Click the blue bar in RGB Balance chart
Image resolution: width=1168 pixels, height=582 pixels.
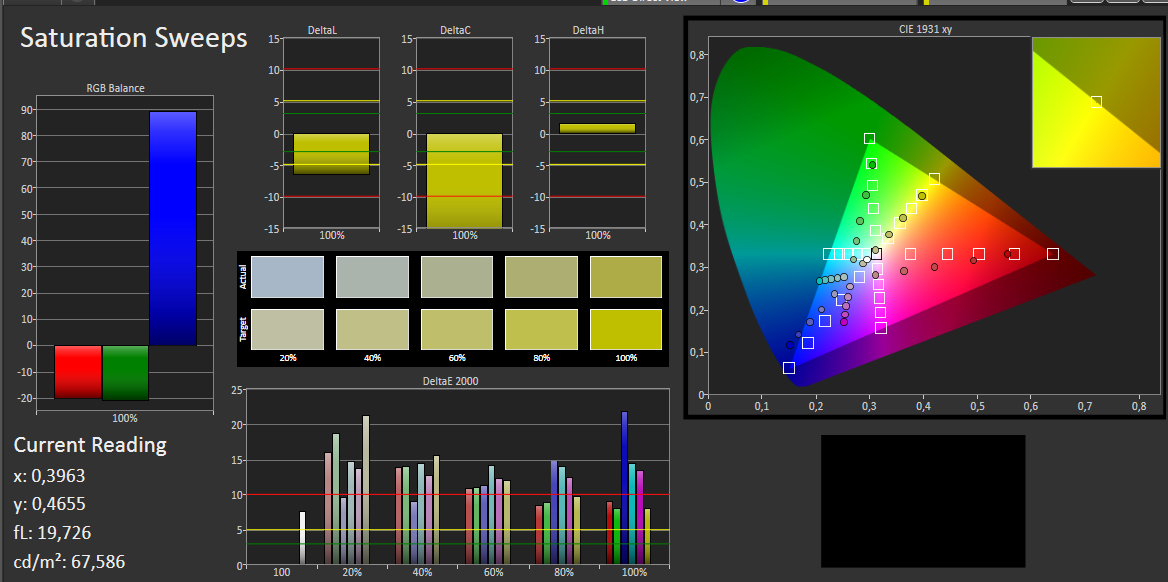173,228
